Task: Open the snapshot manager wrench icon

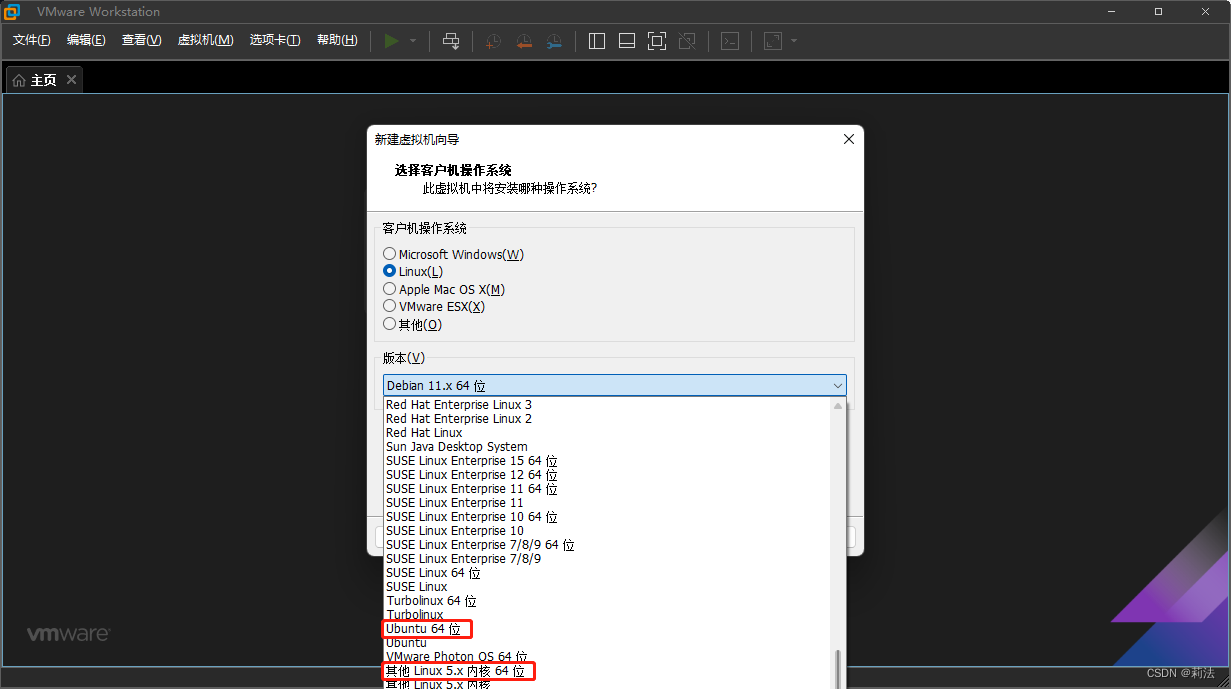Action: [x=554, y=41]
